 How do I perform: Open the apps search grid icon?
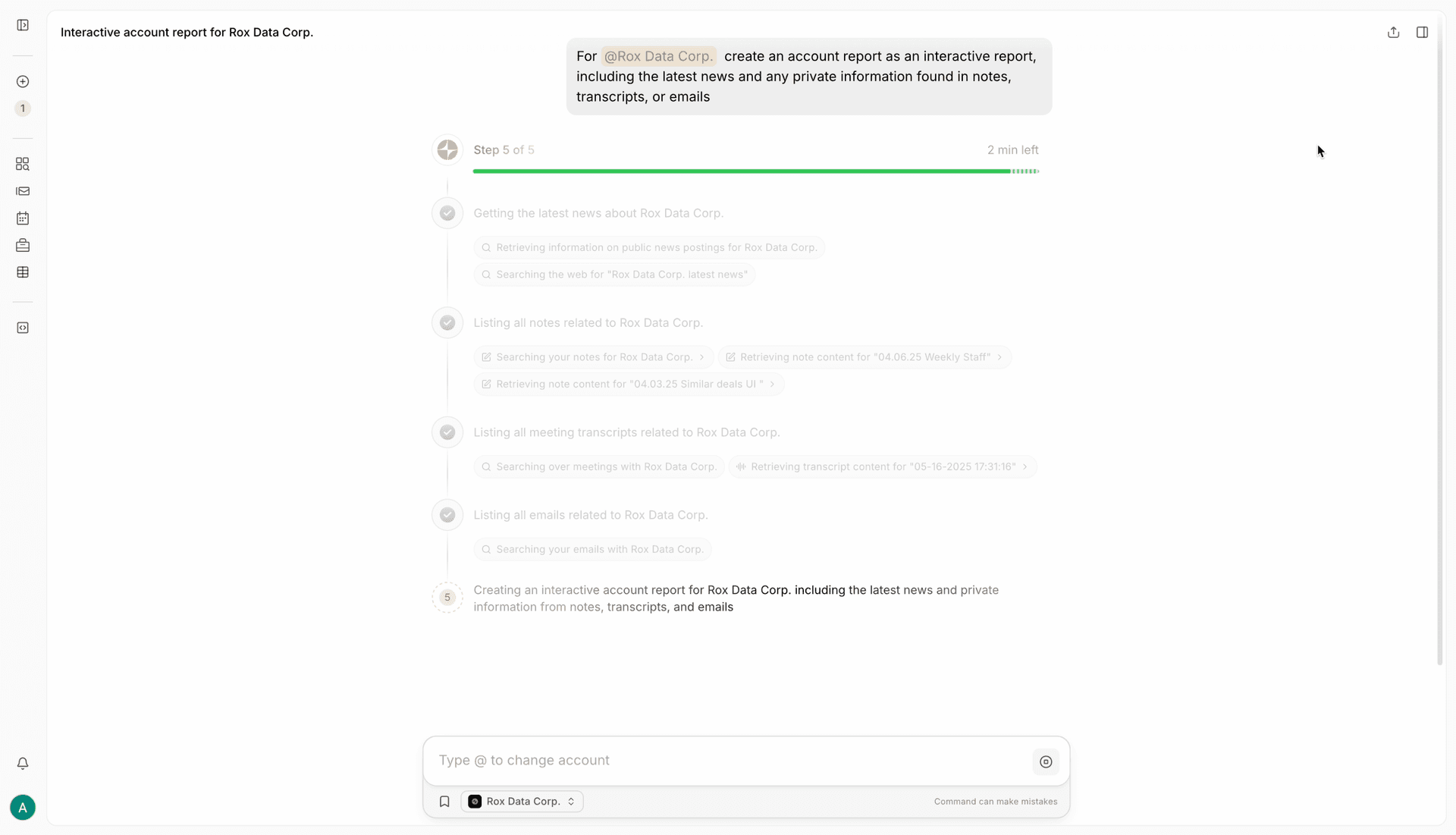point(23,164)
